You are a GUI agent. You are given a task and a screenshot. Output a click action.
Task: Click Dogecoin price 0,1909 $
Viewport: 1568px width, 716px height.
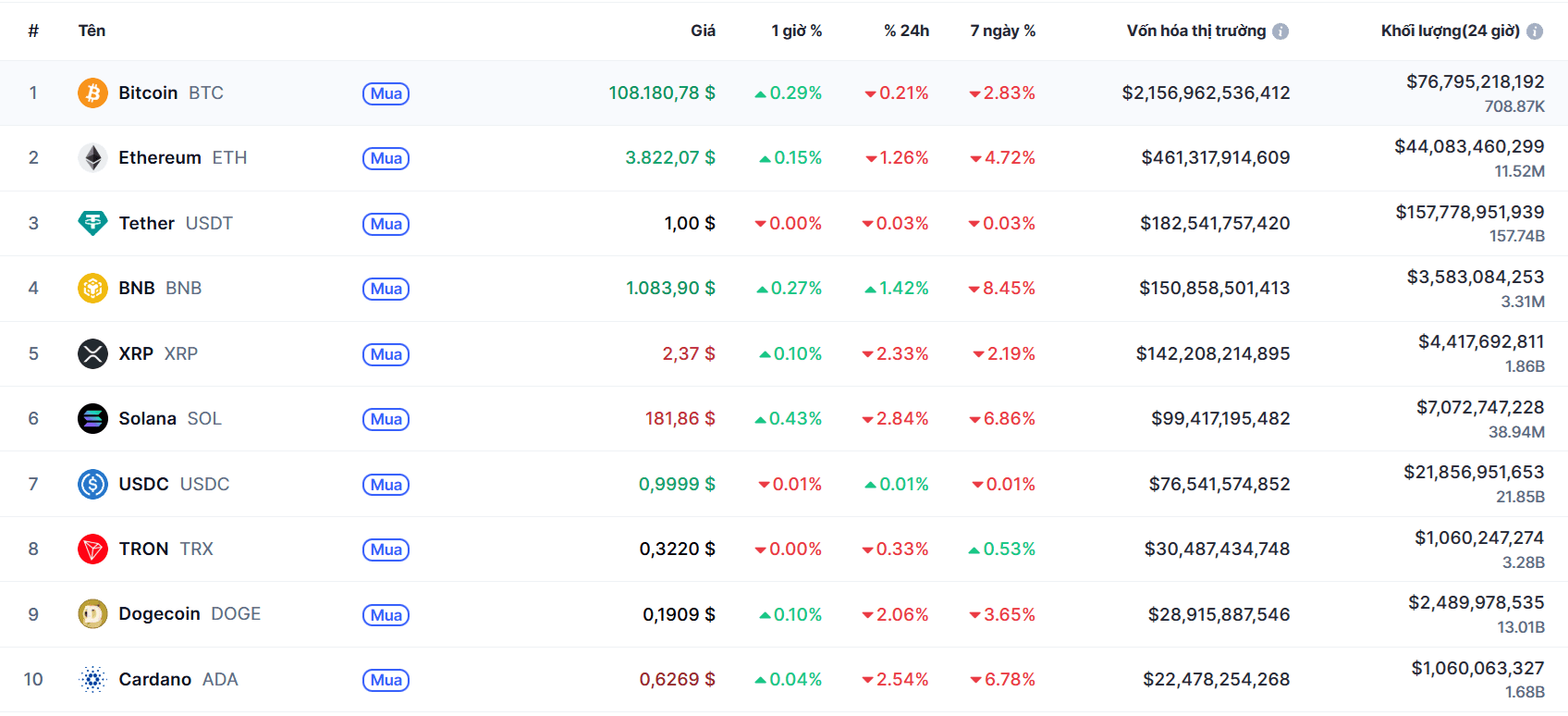[680, 614]
